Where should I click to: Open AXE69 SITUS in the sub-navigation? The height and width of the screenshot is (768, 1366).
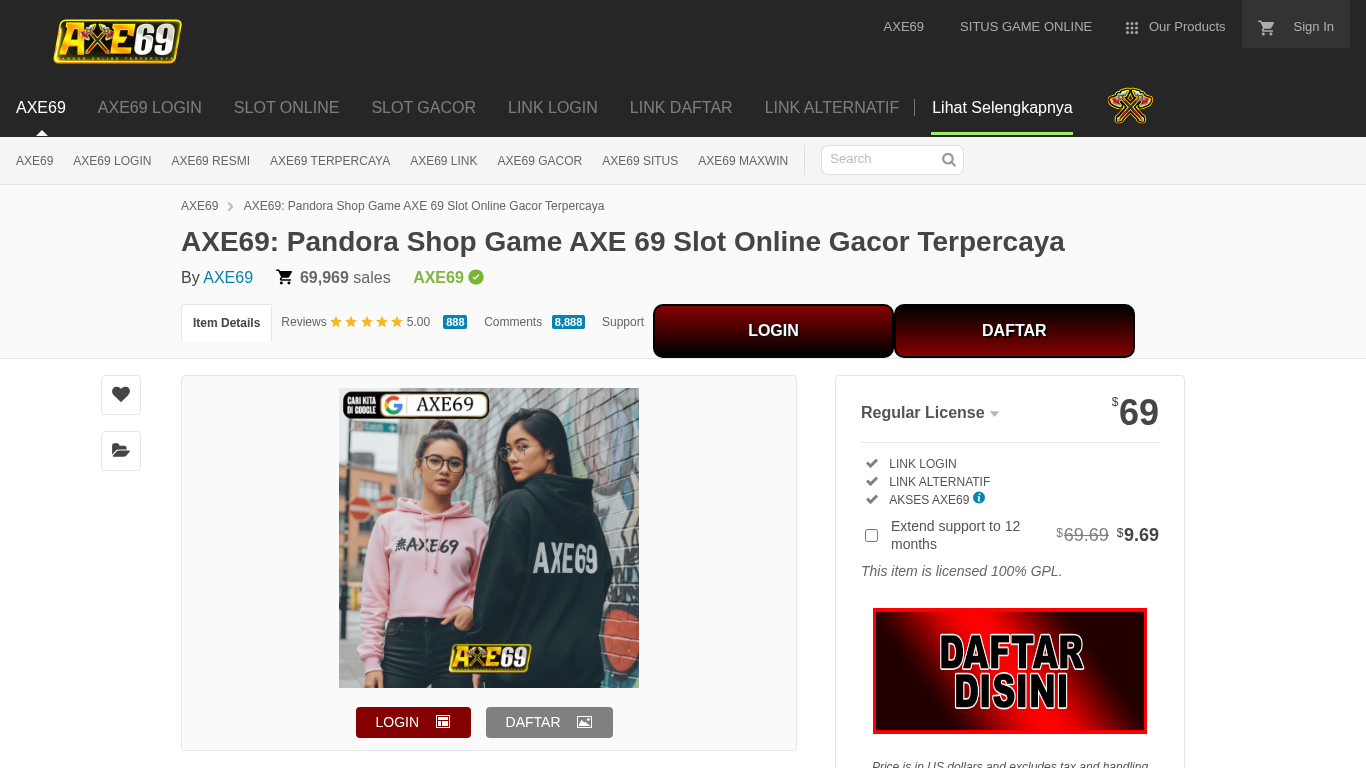click(640, 161)
